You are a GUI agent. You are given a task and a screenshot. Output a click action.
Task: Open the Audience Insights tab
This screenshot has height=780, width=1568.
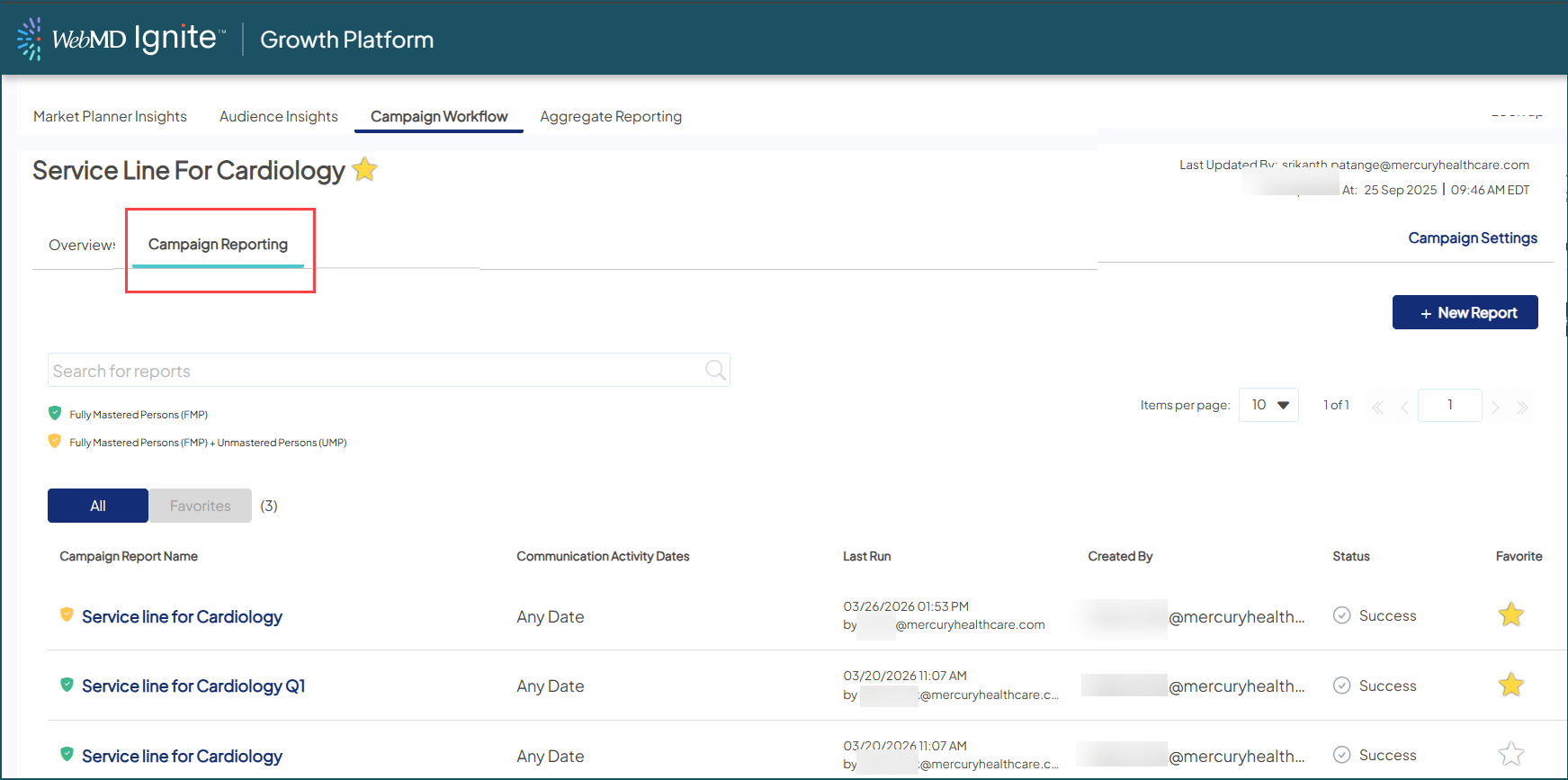(x=279, y=116)
